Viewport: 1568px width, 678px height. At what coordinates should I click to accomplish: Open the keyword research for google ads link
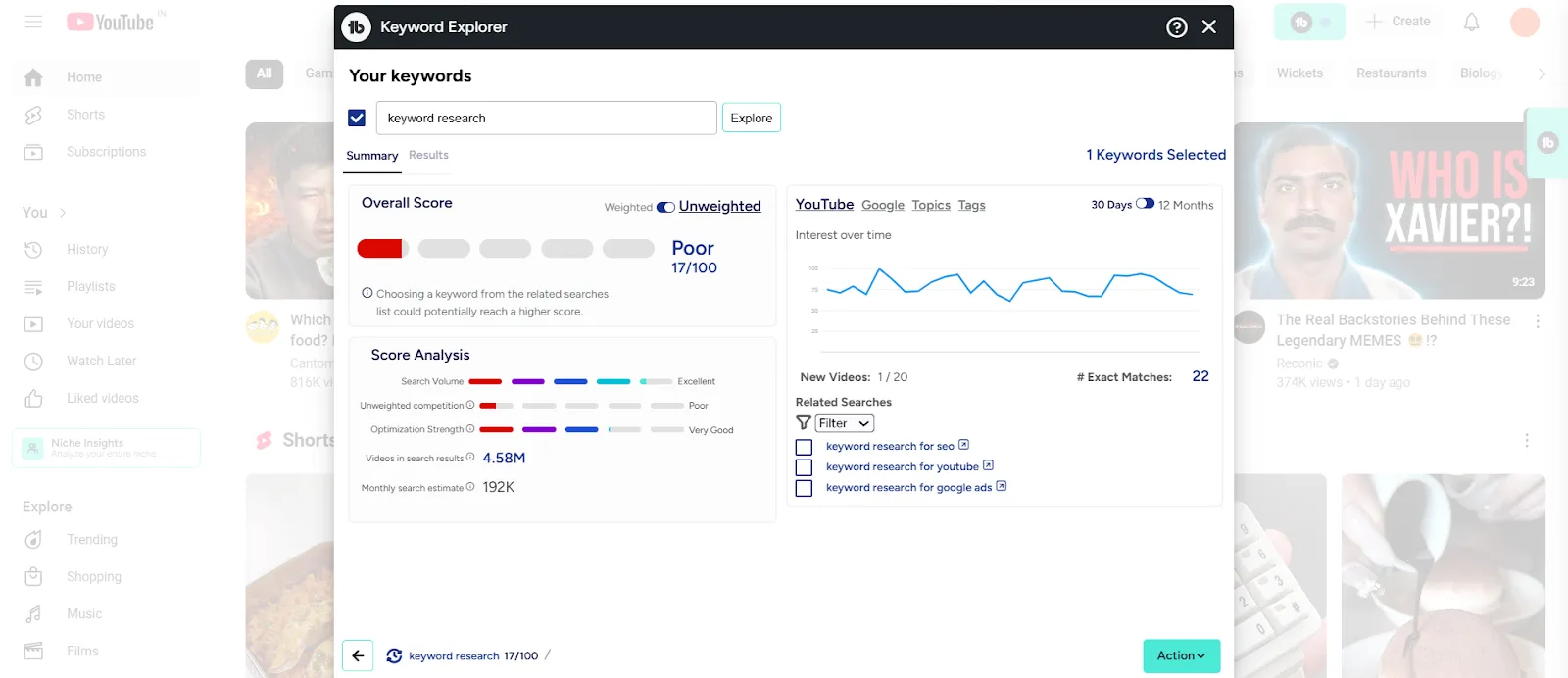pos(909,487)
